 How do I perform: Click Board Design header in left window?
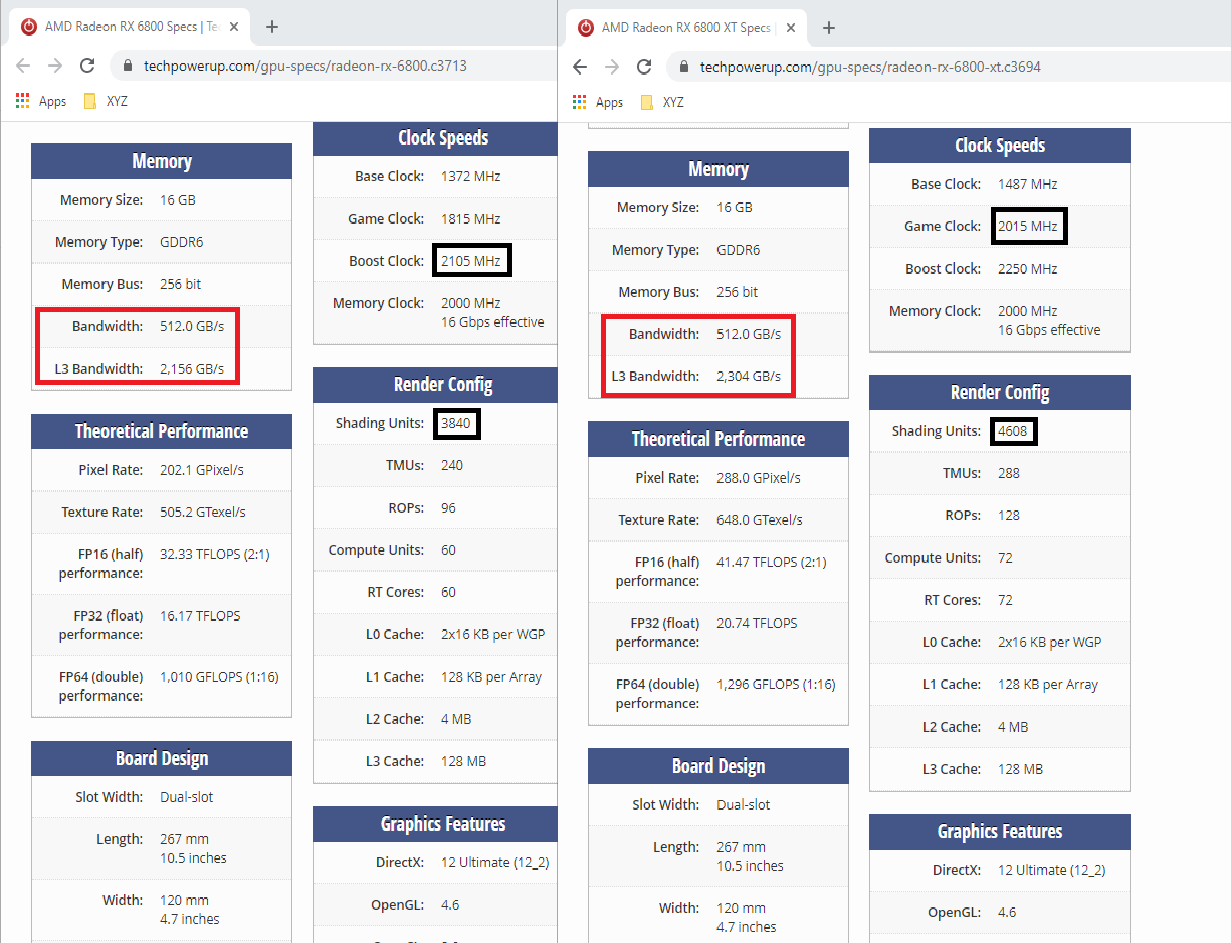162,758
